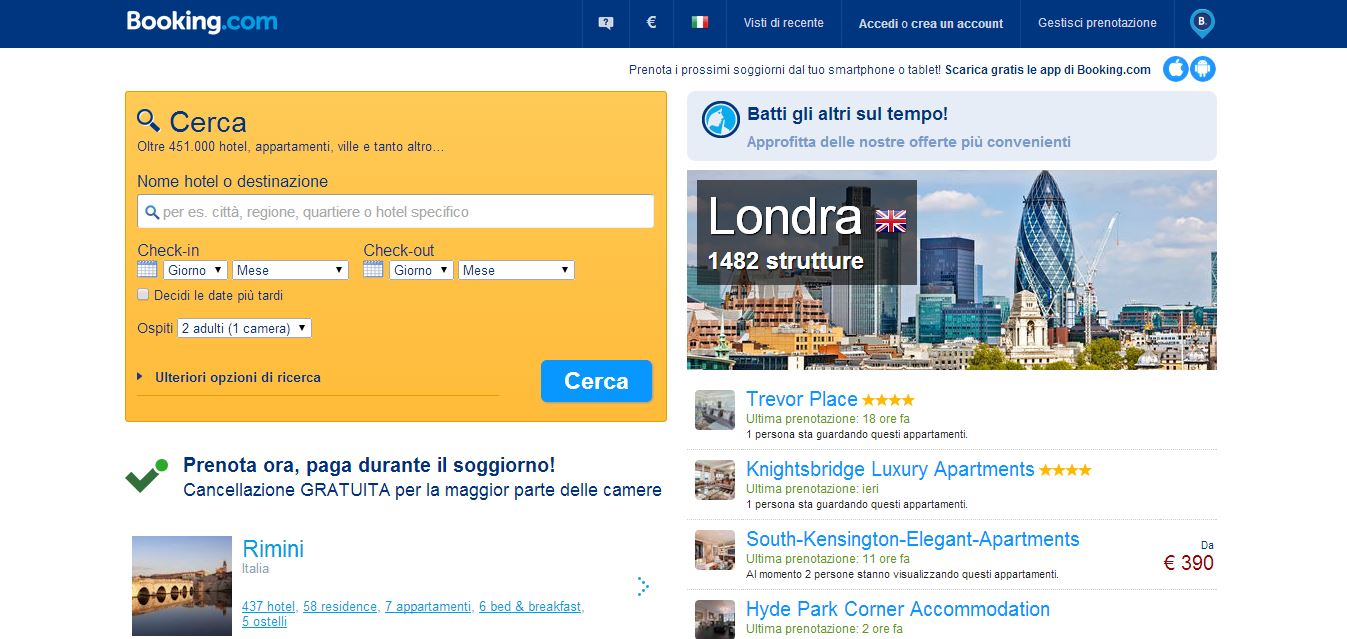
Task: Open Hyde Park Corner Accommodation listing
Action: (898, 609)
